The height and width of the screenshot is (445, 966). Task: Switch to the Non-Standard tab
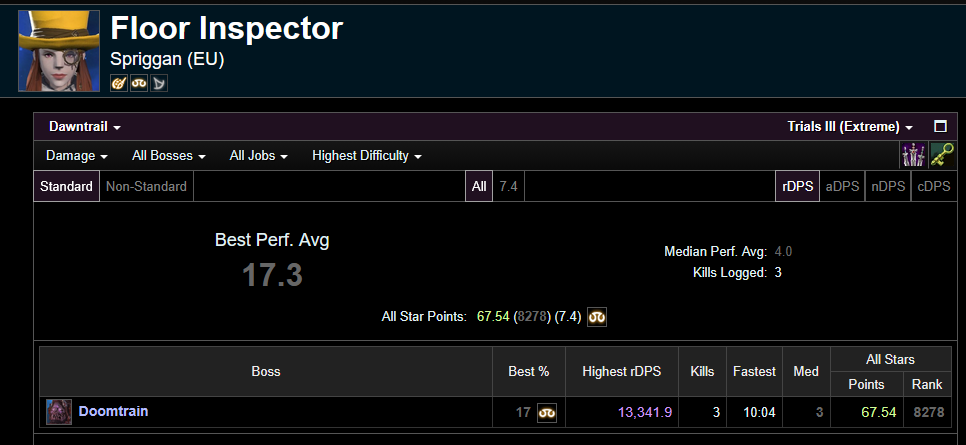147,186
